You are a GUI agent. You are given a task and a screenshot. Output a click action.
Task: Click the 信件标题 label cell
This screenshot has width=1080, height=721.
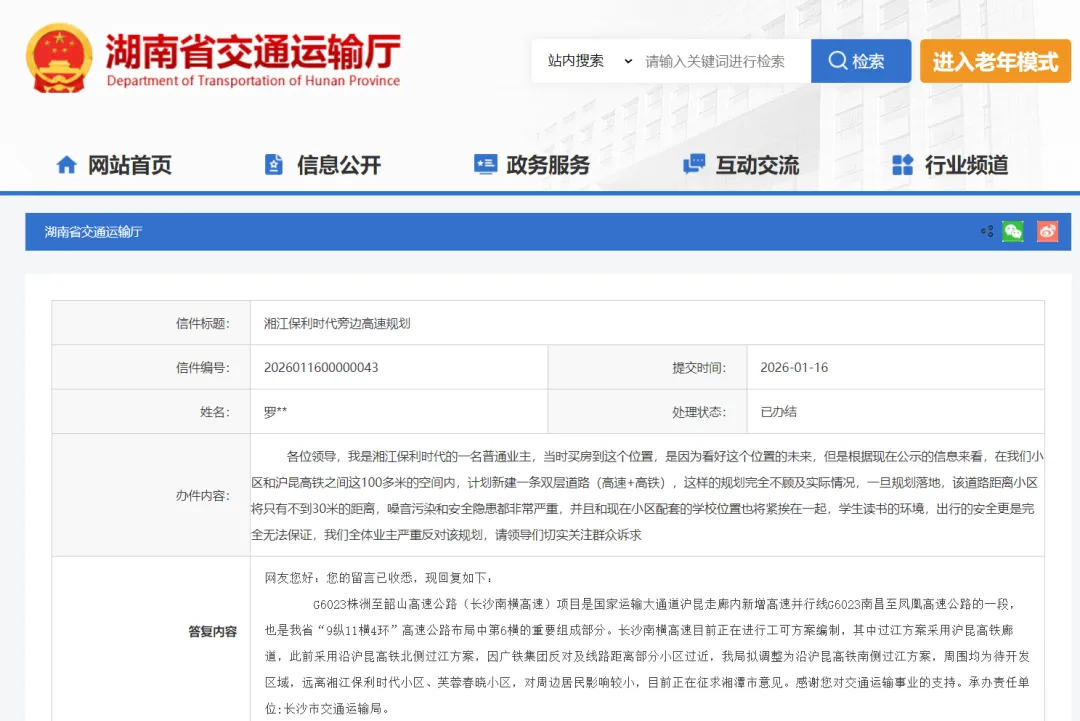[151, 323]
